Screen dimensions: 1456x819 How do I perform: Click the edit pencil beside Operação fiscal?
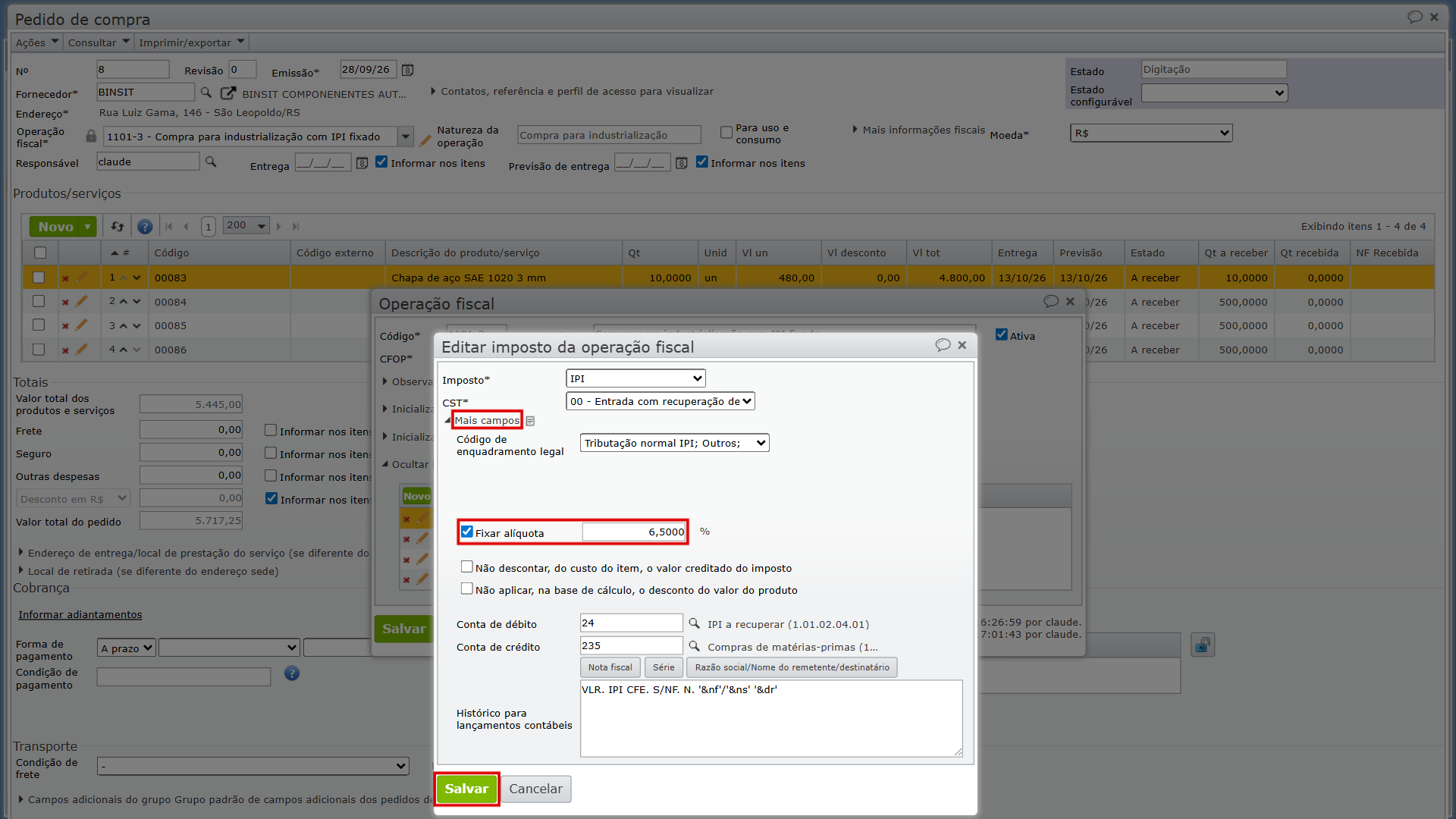coord(425,140)
